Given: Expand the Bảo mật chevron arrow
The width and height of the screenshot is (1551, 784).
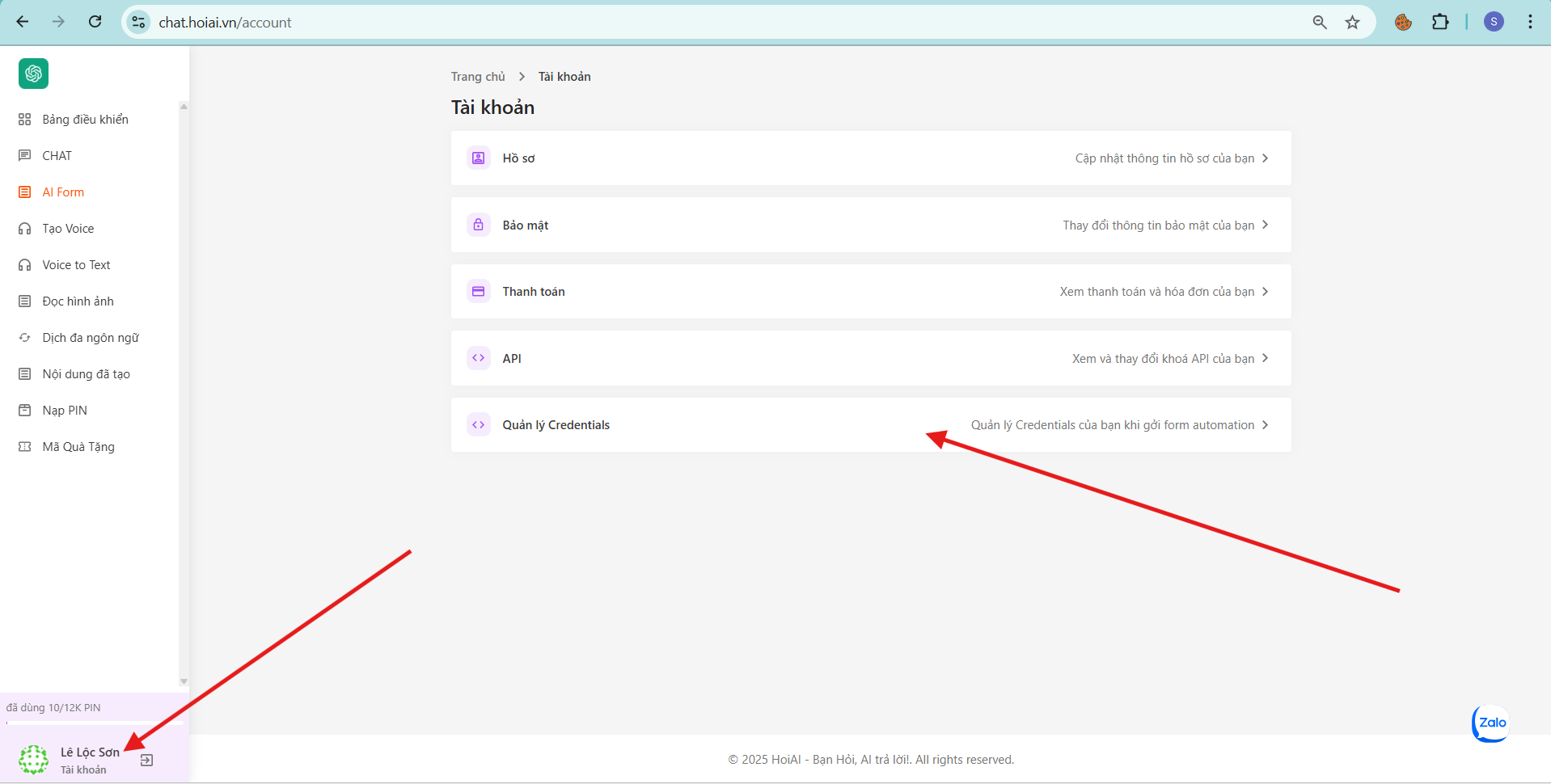Looking at the screenshot, I should pos(1266,225).
